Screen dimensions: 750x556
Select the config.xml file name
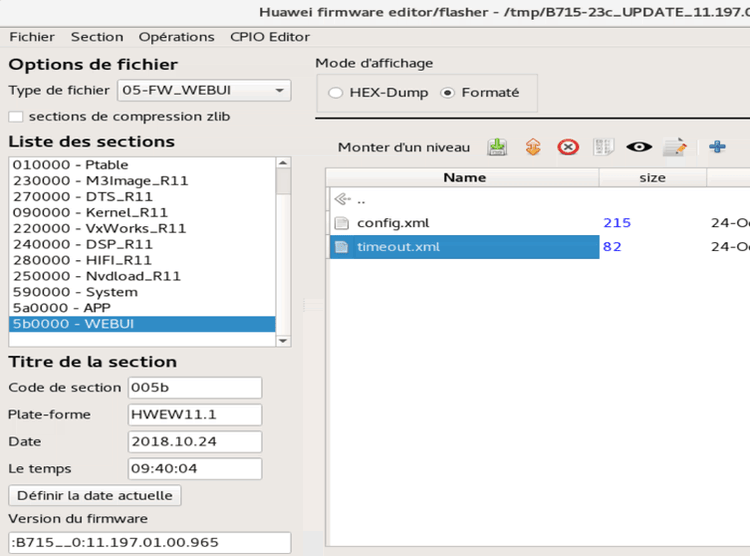pos(393,223)
